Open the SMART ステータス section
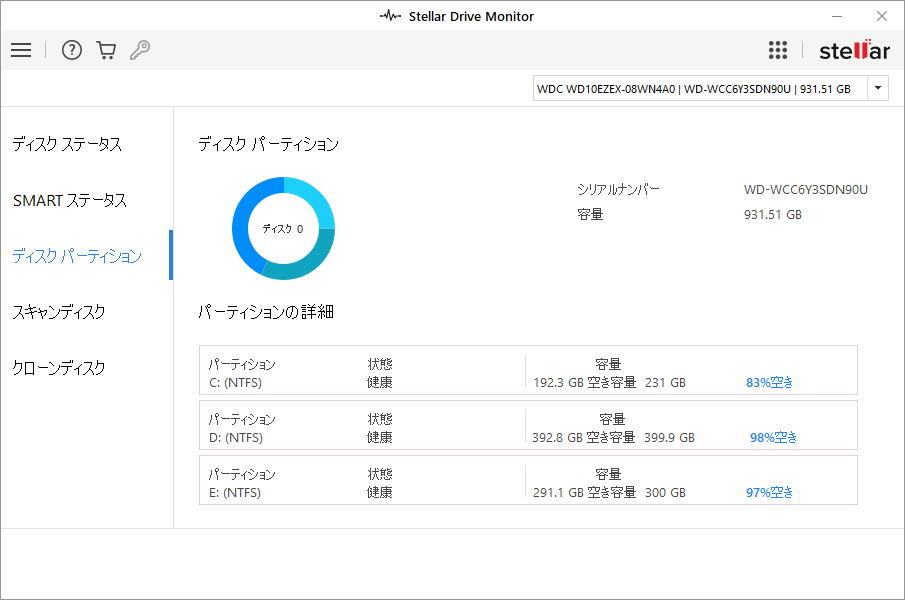 [70, 201]
